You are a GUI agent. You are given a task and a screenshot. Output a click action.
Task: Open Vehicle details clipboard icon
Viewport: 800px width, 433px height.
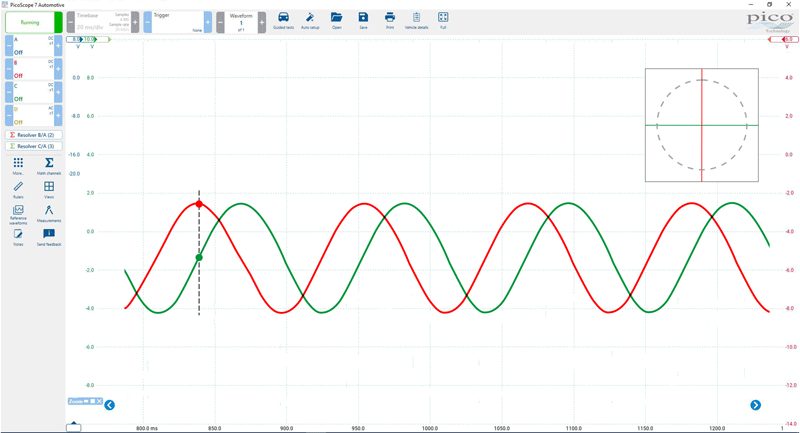pyautogui.click(x=416, y=20)
